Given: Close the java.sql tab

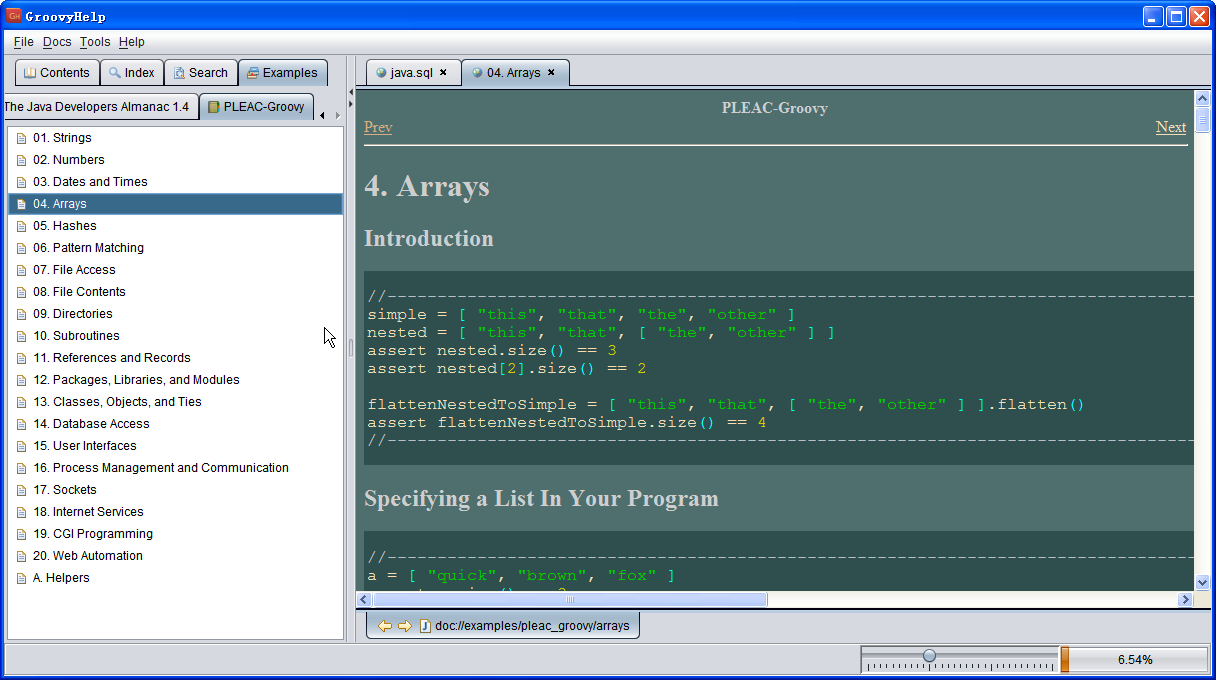Looking at the screenshot, I should pos(443,73).
